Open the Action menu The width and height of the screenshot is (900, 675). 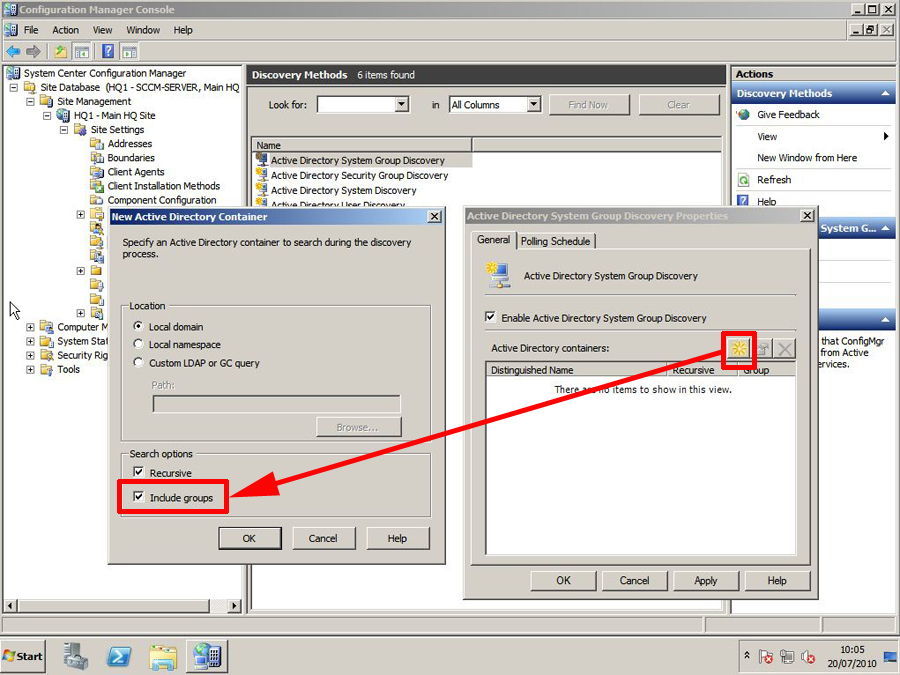(x=65, y=30)
